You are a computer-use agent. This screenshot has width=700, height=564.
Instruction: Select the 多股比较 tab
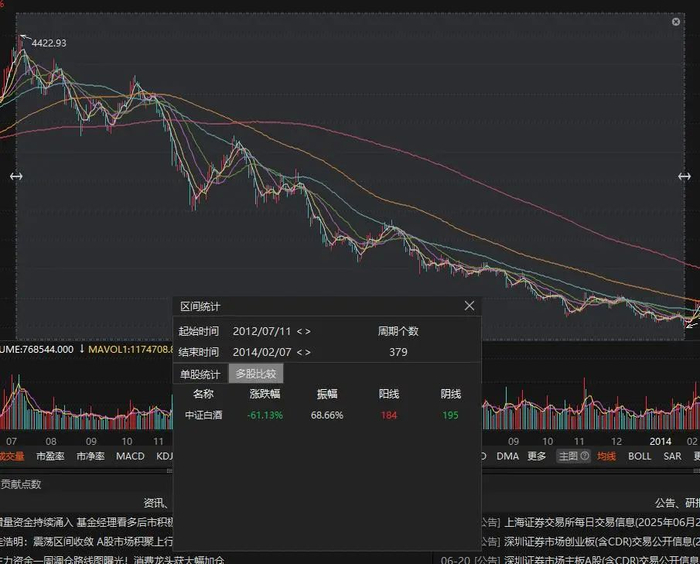256,373
